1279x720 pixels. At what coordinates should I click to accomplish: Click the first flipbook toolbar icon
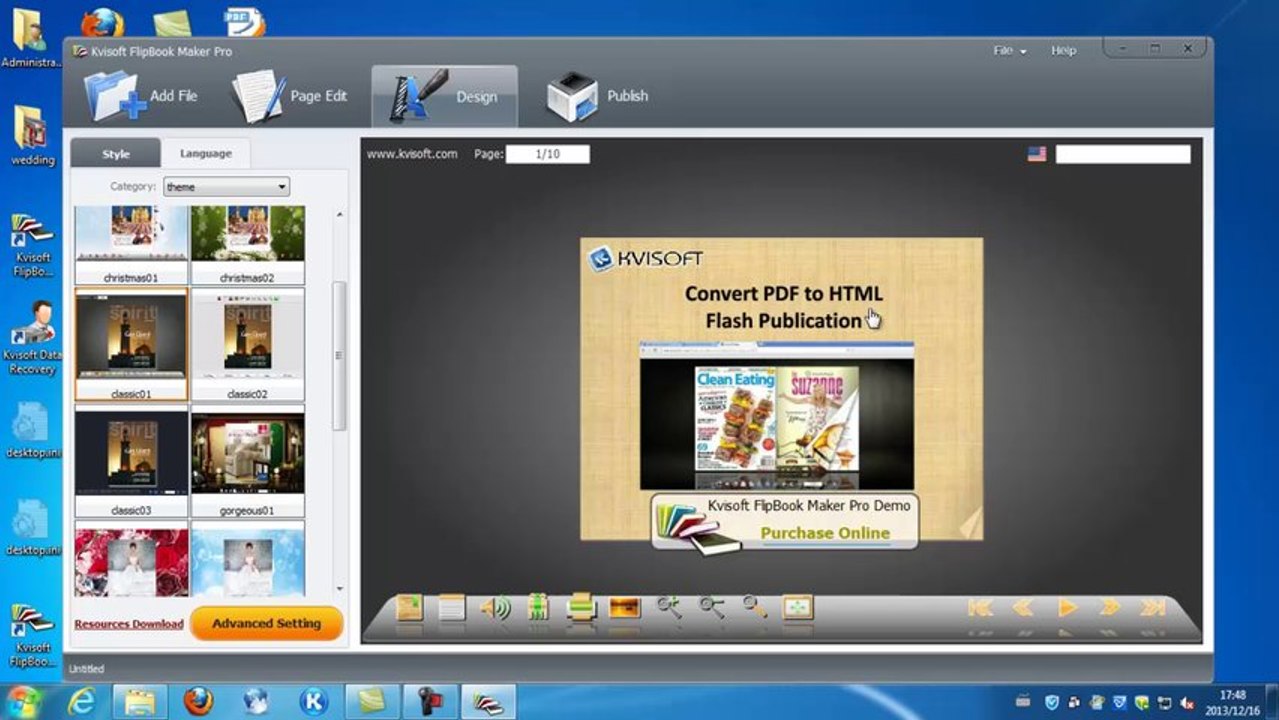[410, 607]
